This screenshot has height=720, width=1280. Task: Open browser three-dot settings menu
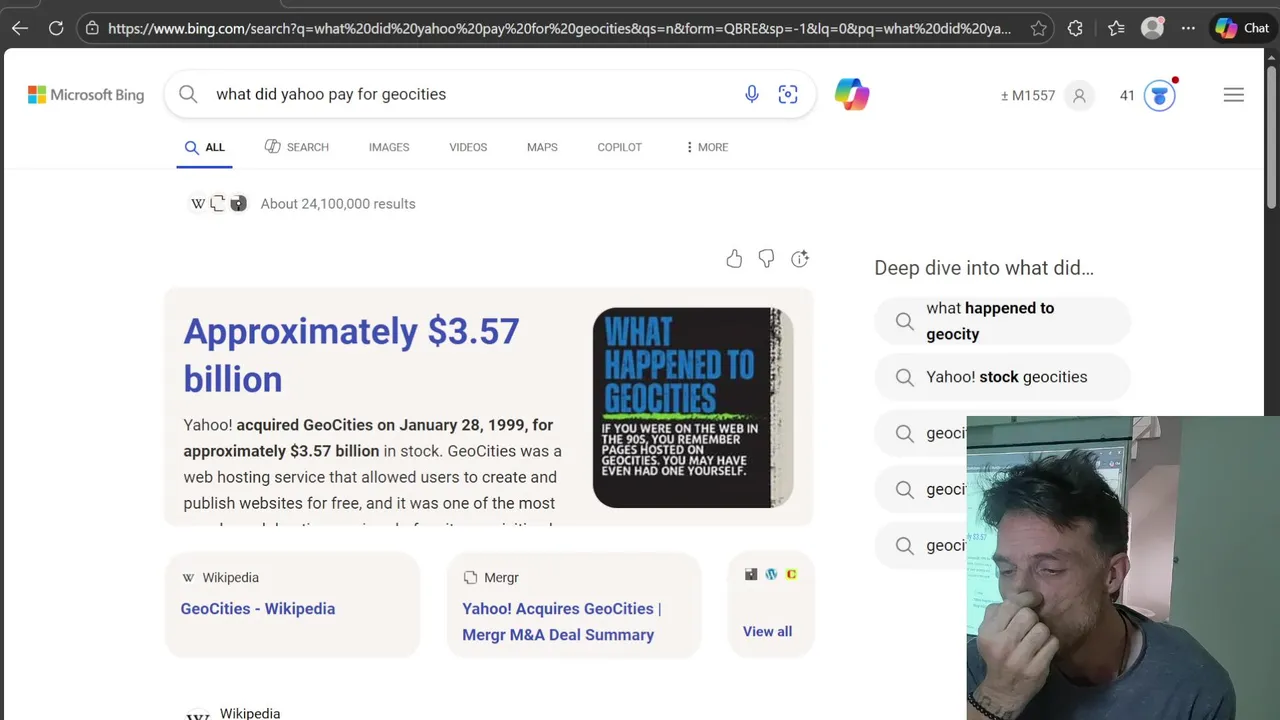[x=1188, y=28]
